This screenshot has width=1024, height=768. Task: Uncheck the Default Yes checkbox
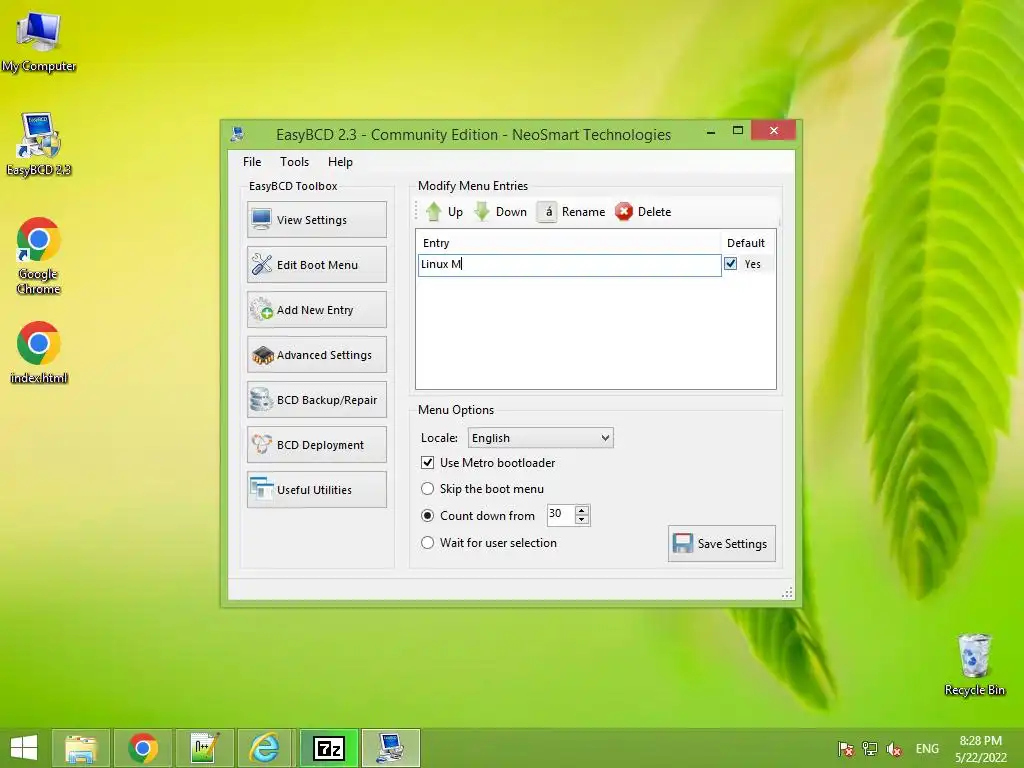point(731,264)
